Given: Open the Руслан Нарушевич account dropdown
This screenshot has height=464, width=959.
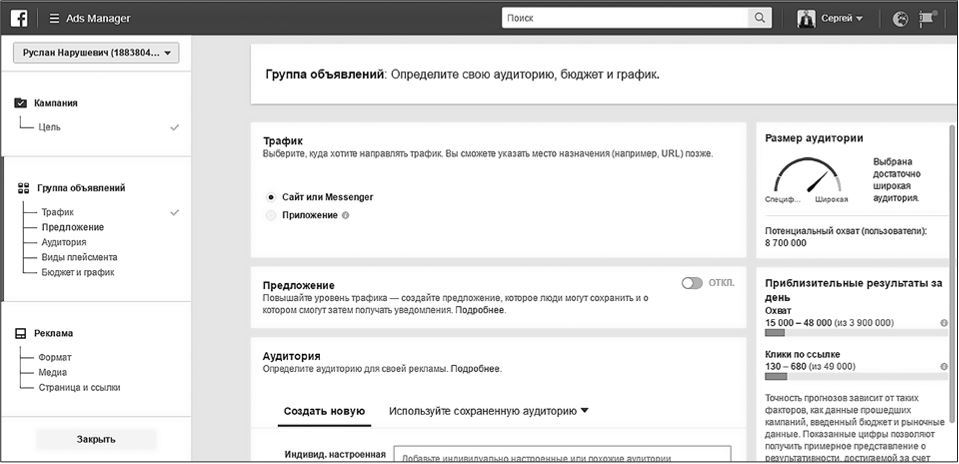Looking at the screenshot, I should (96, 53).
